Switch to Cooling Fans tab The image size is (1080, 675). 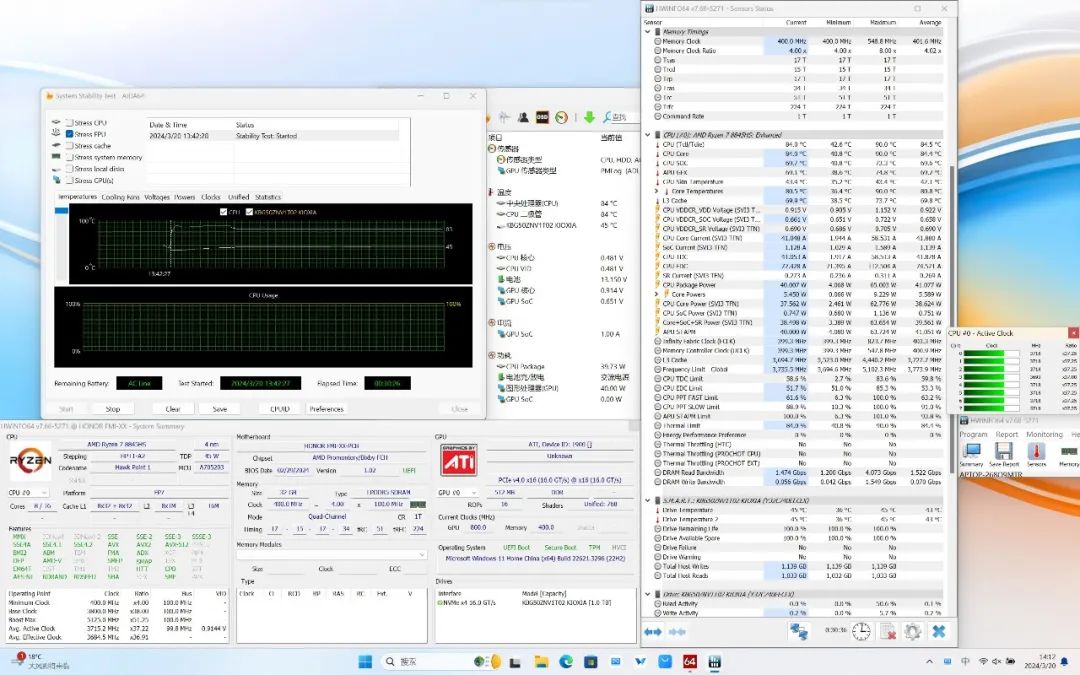pos(121,197)
